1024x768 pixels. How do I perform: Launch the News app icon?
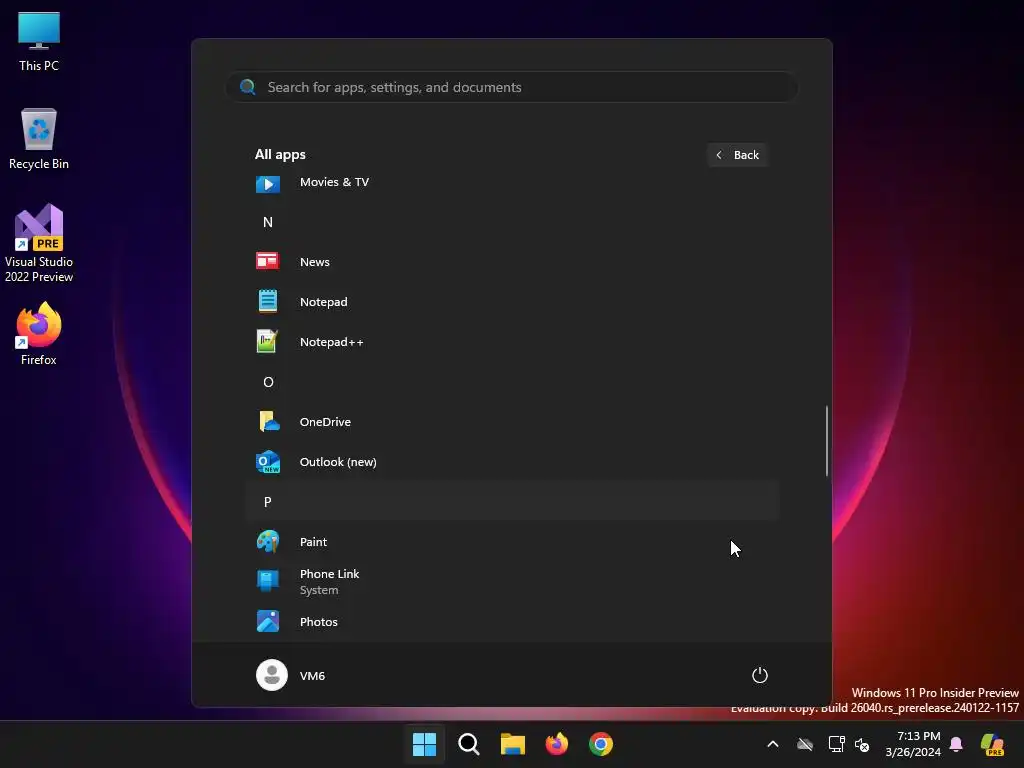pyautogui.click(x=268, y=261)
